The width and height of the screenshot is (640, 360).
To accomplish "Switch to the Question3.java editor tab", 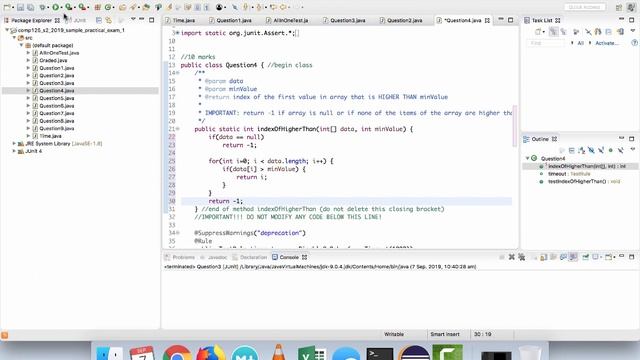I will pyautogui.click(x=344, y=20).
